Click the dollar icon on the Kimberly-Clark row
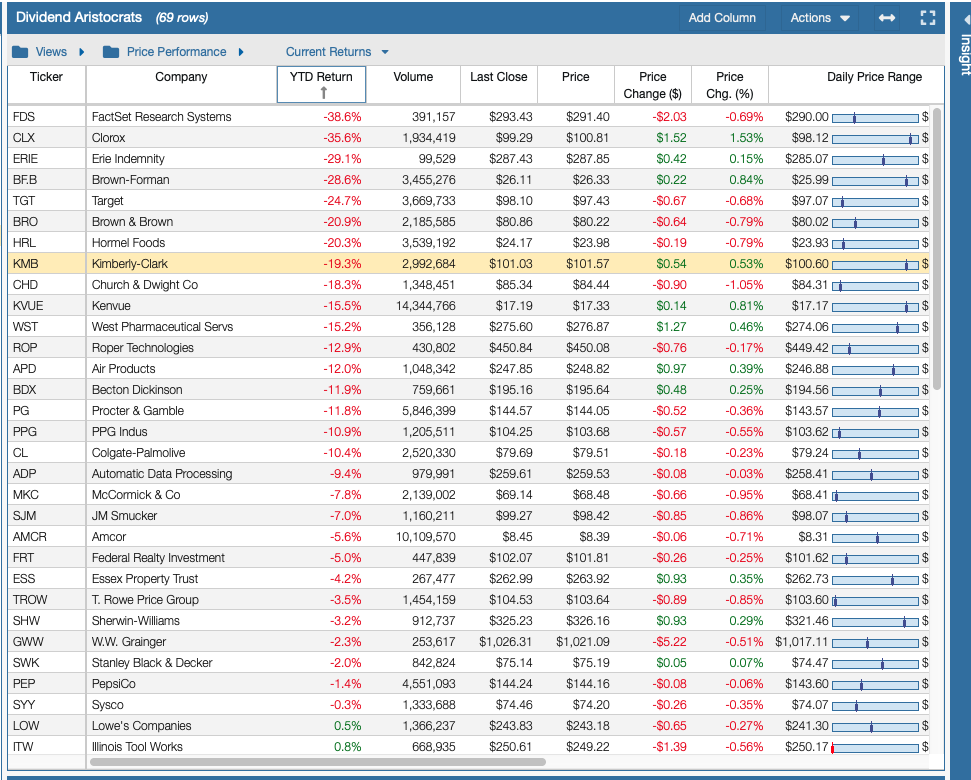The width and height of the screenshot is (971, 780). (x=925, y=264)
